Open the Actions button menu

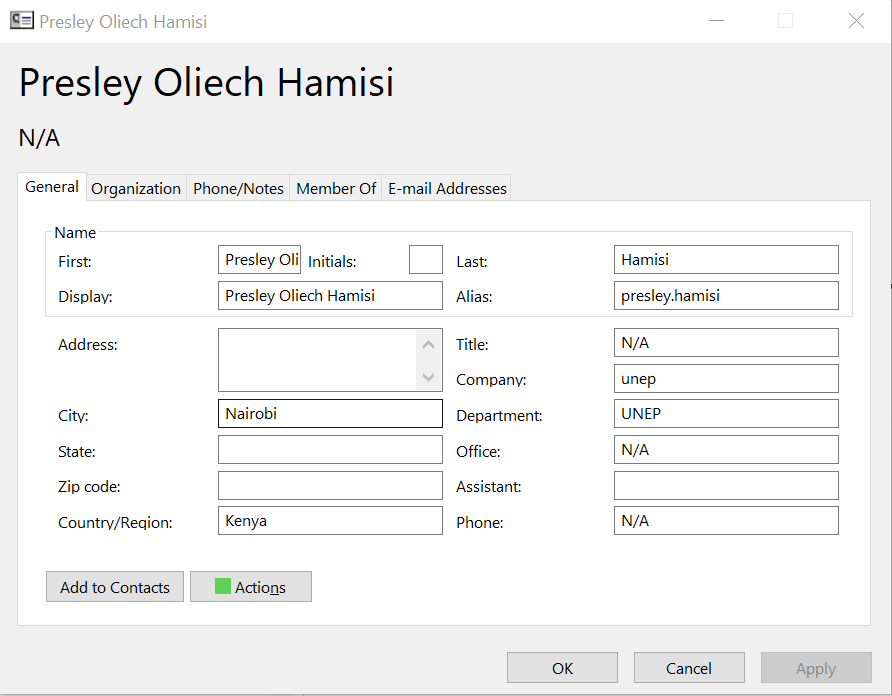point(251,587)
